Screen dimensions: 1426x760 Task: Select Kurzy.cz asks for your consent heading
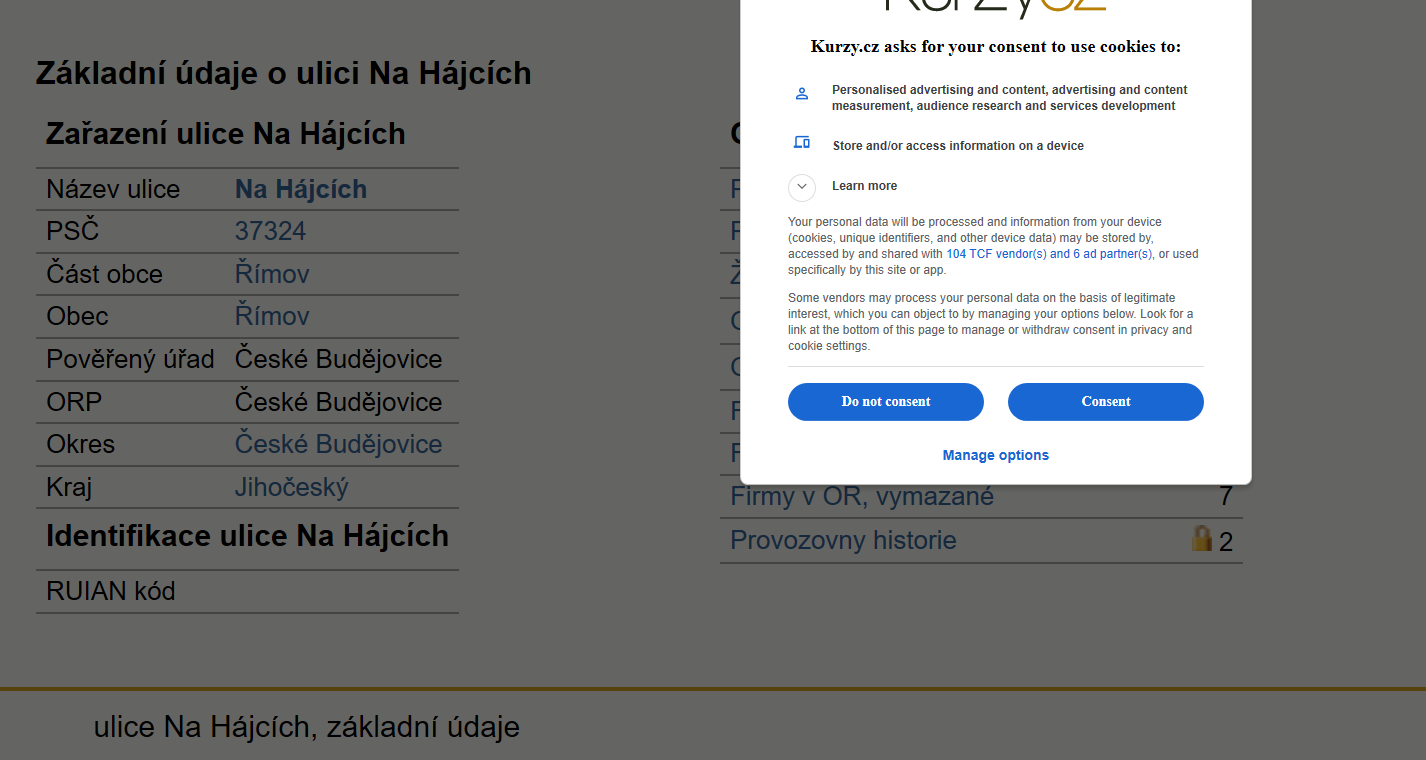(996, 47)
